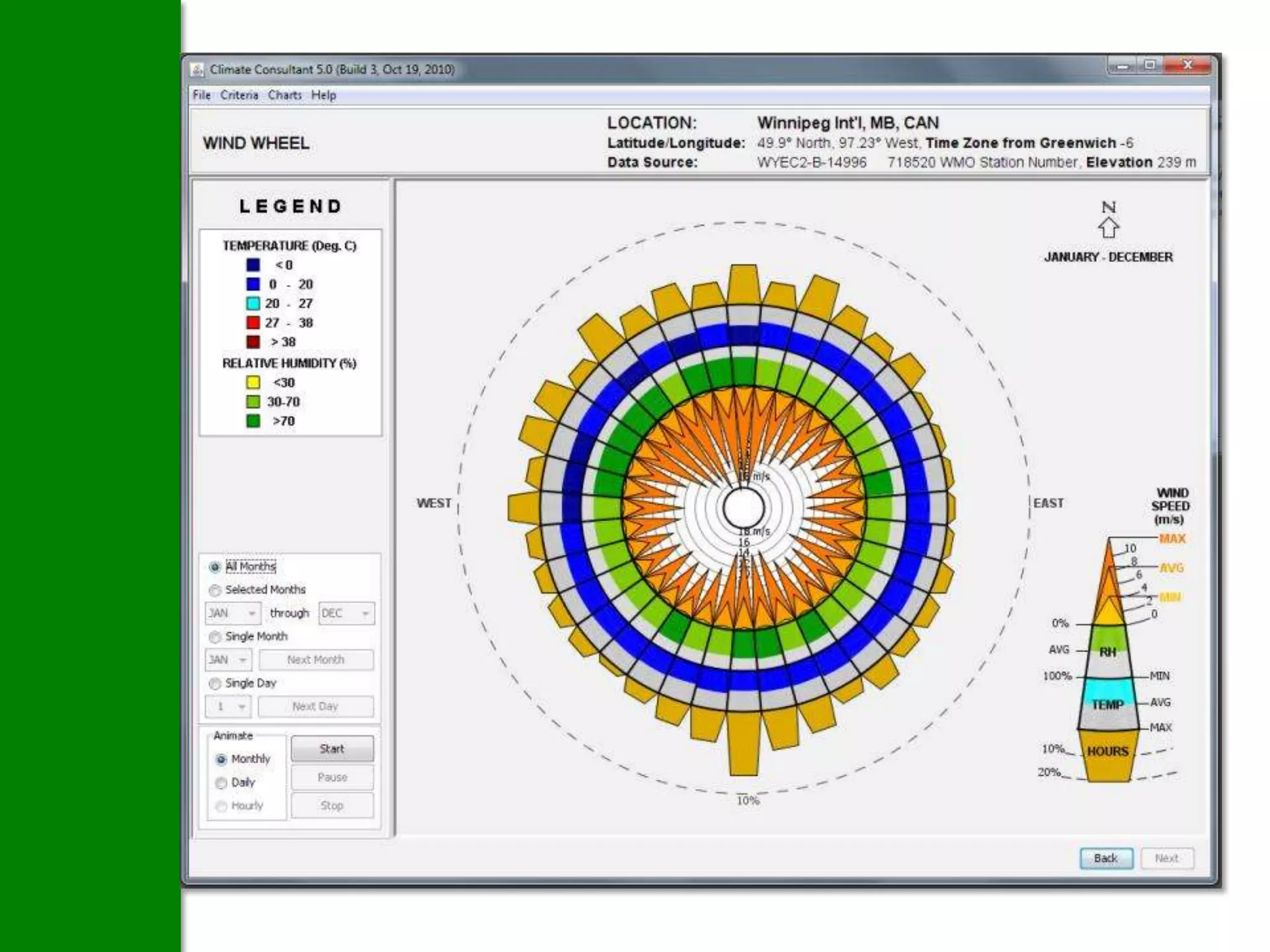1270x952 pixels.
Task: Open the Single Day number dropdown
Action: [227, 707]
